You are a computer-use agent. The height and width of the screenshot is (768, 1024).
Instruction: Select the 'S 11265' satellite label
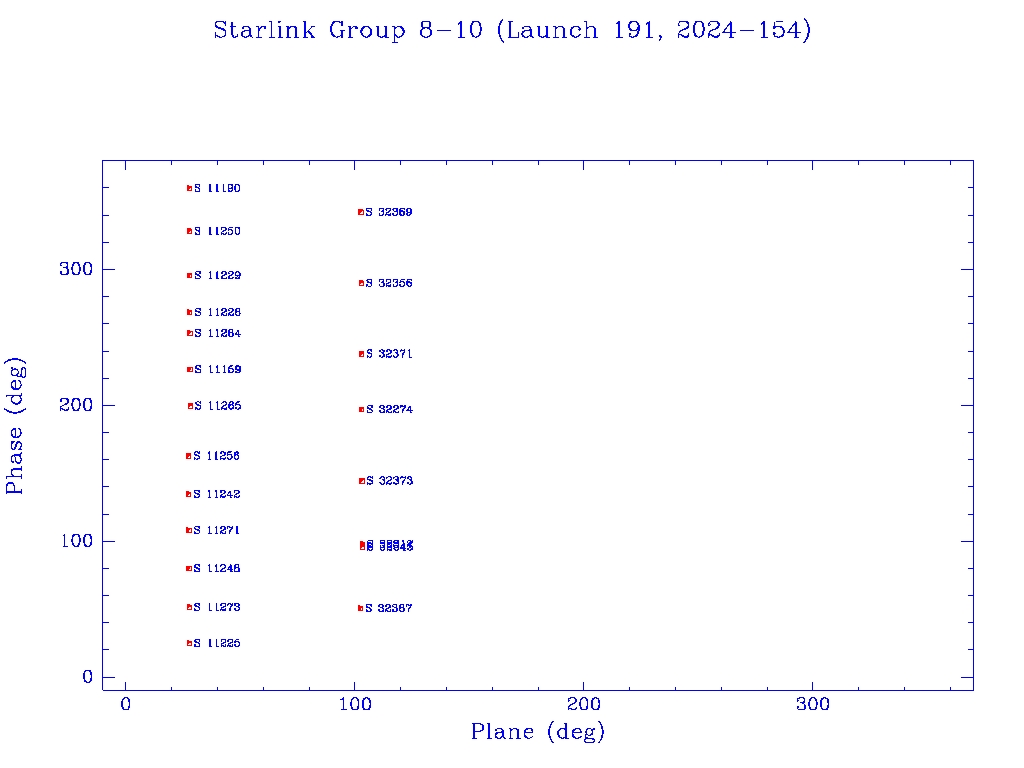point(218,406)
